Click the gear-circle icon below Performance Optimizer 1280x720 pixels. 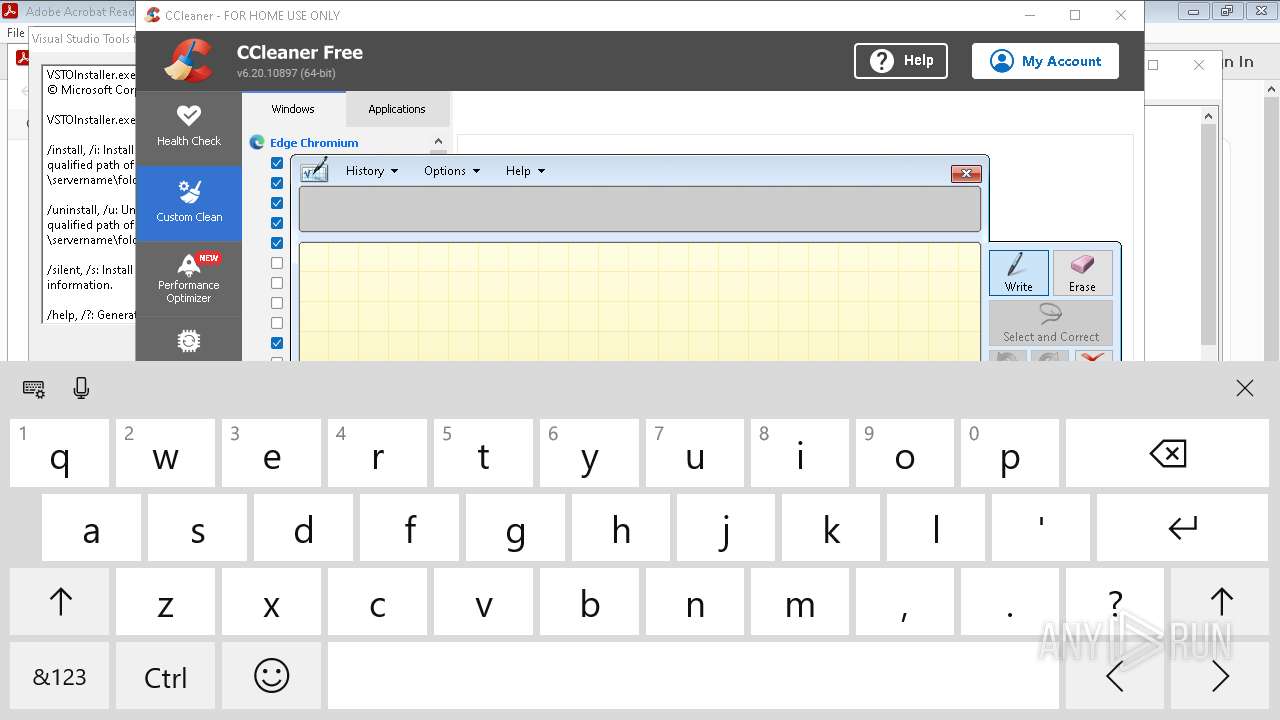188,341
